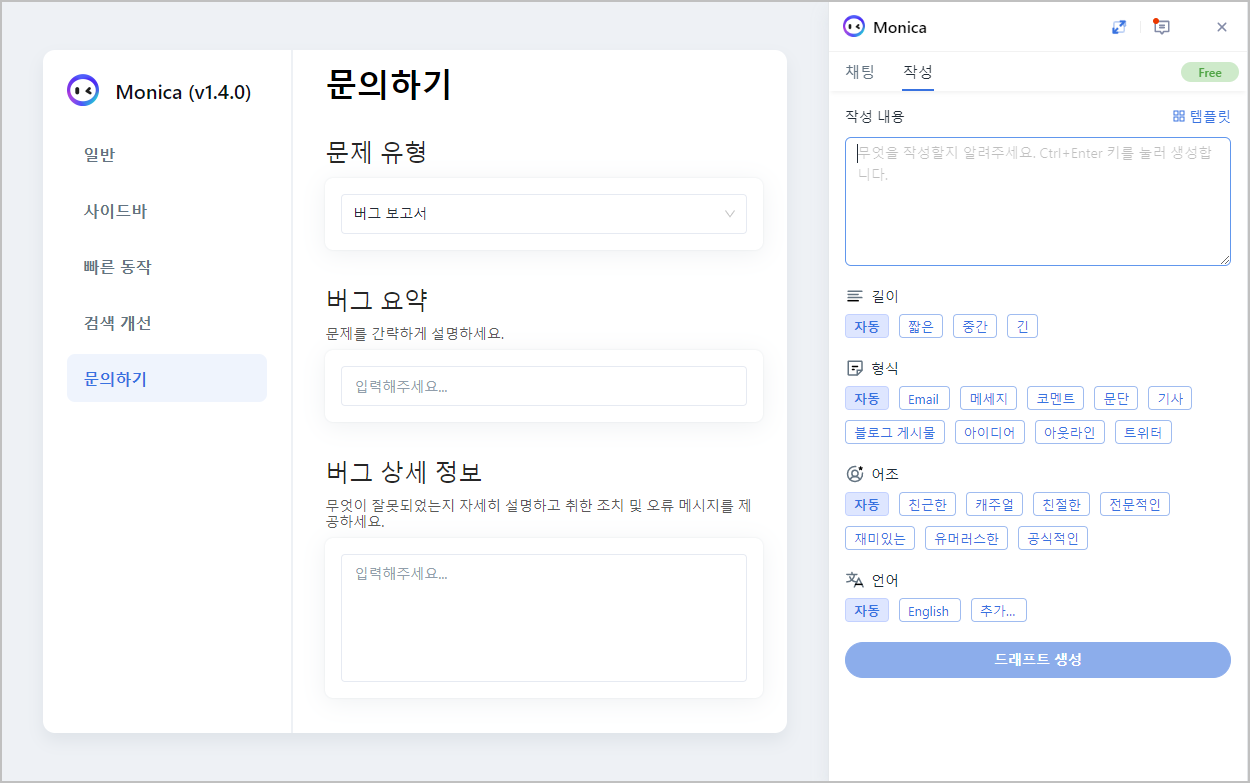This screenshot has width=1250, height=783.
Task: Open the 버그 보고서 problem type dropdown
Action: tap(544, 213)
